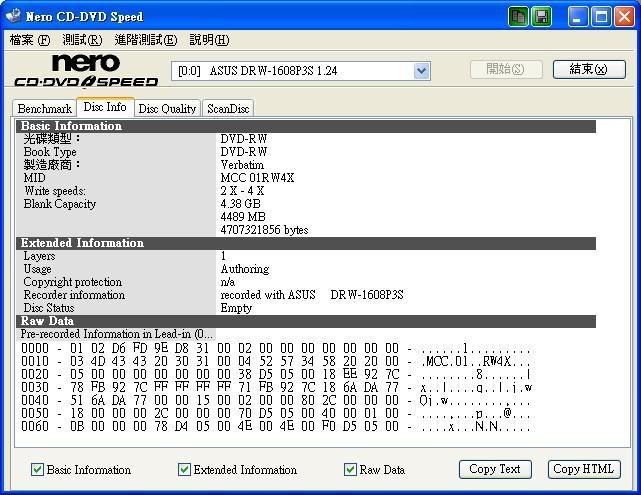Viewport: 641px width, 495px height.
Task: Click the Copy Text button
Action: [495, 469]
